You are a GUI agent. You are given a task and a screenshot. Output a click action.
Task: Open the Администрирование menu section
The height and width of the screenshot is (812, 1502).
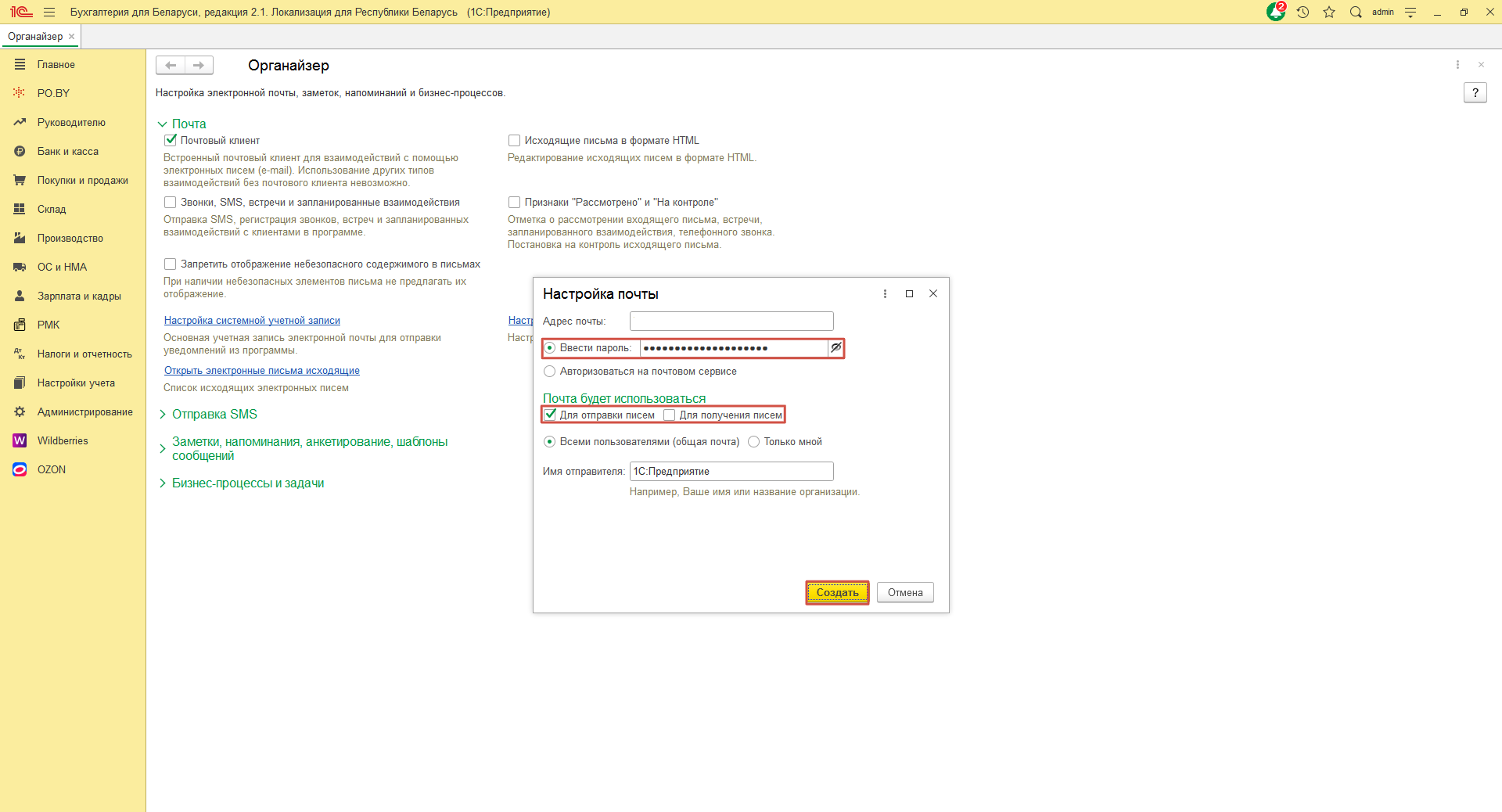coord(84,412)
